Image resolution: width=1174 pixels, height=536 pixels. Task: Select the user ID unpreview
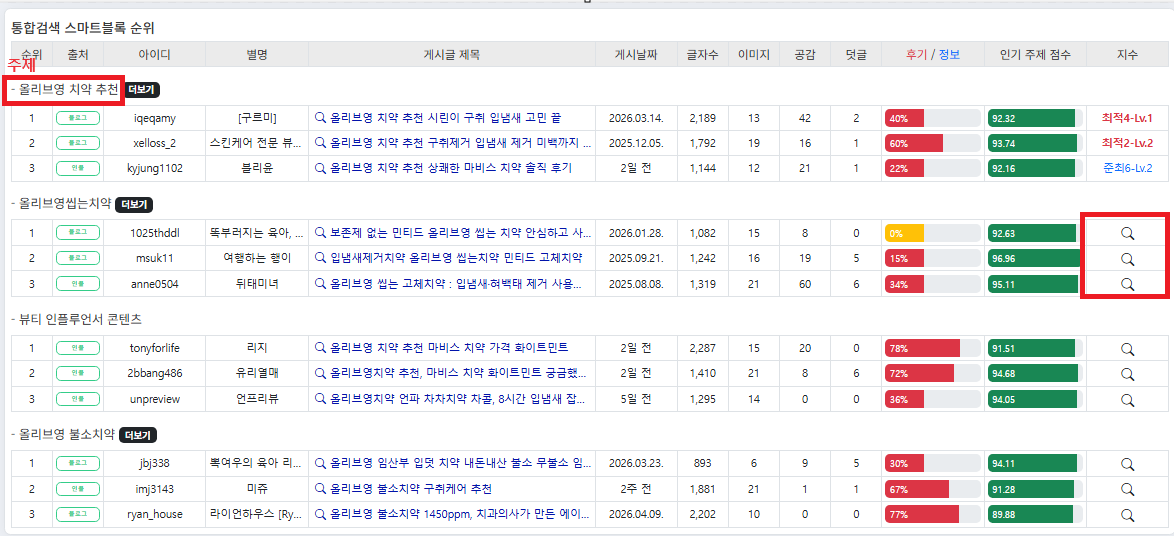[154, 399]
